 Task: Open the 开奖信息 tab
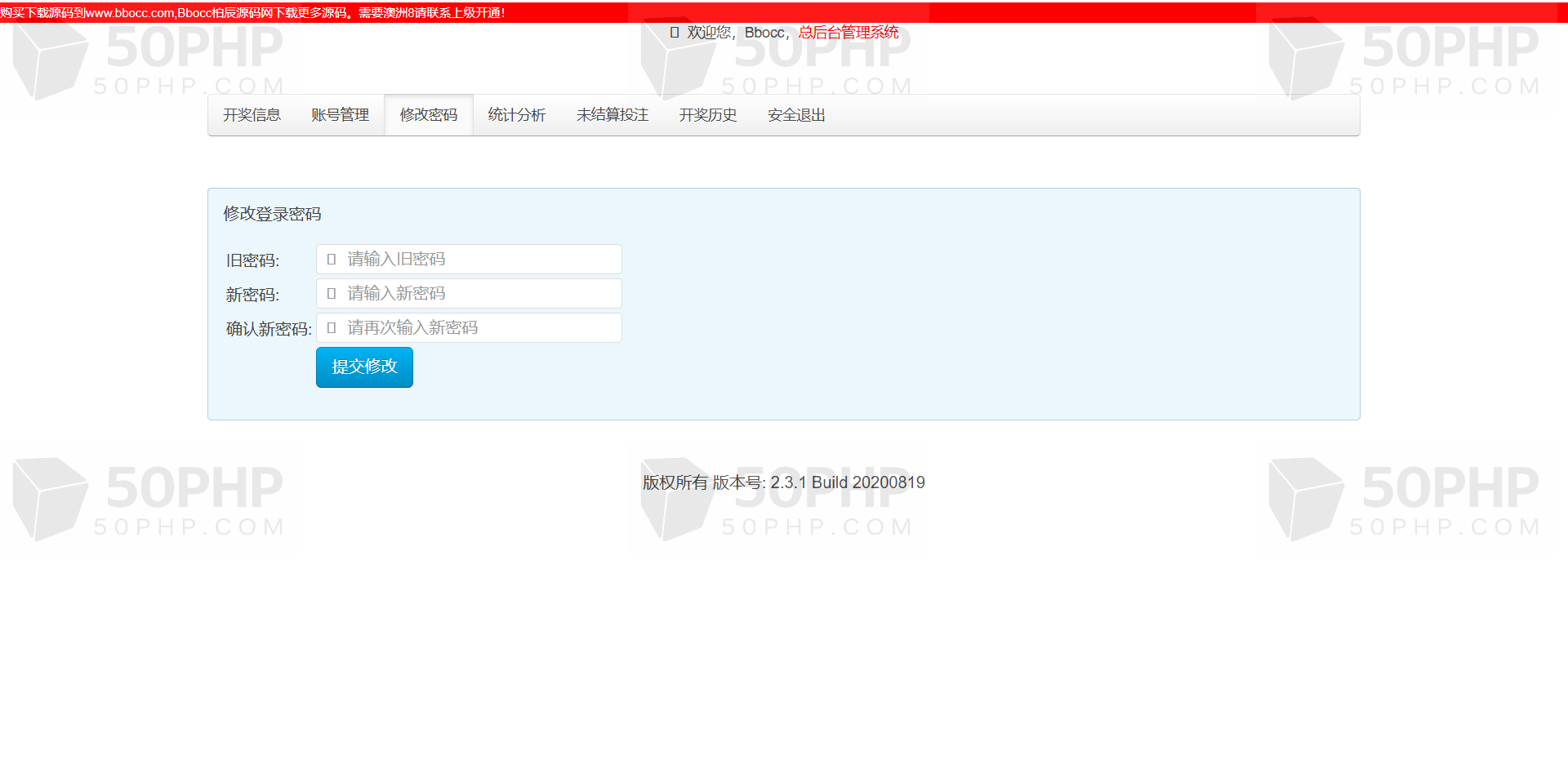tap(252, 115)
